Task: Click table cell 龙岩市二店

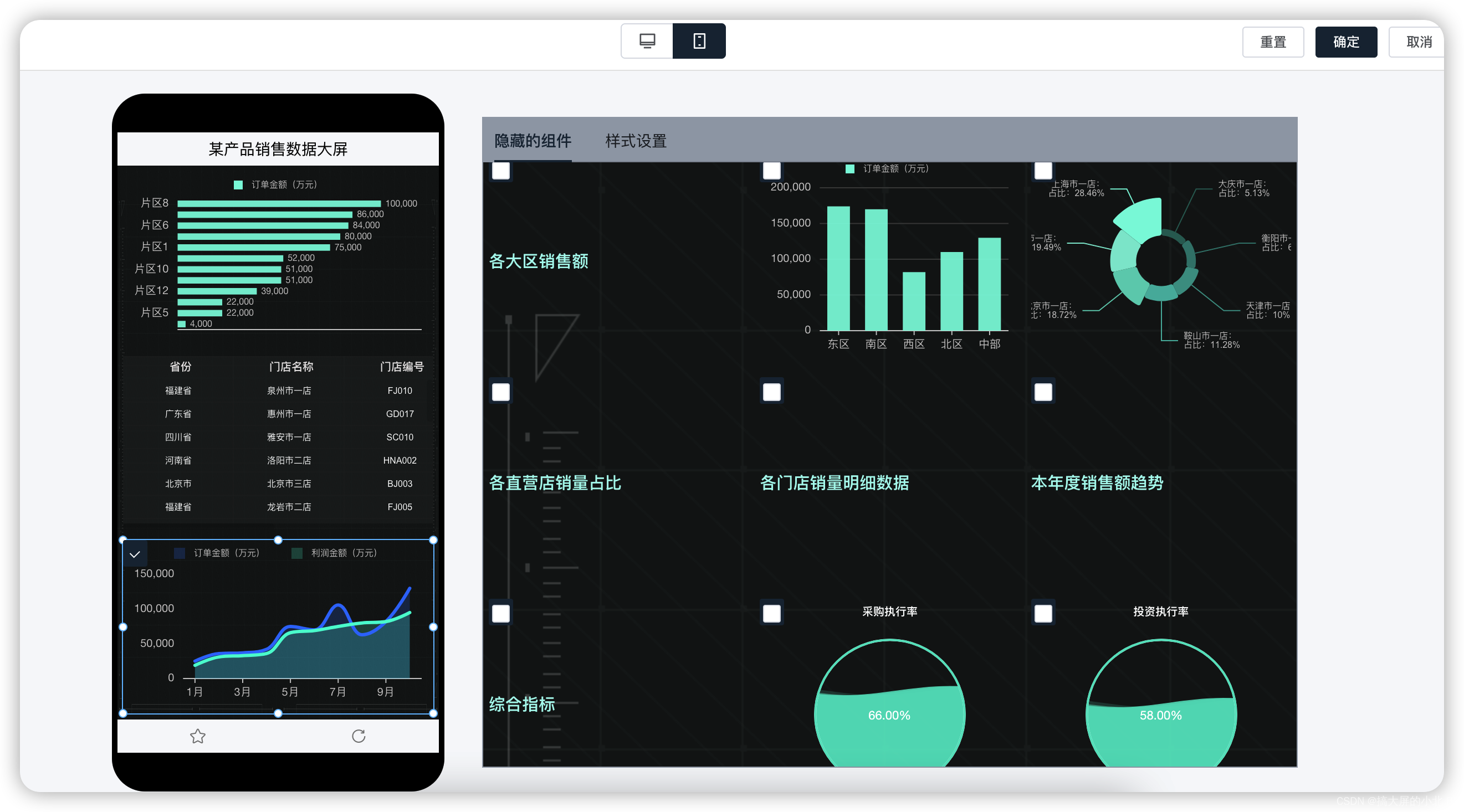Action: pyautogui.click(x=289, y=507)
